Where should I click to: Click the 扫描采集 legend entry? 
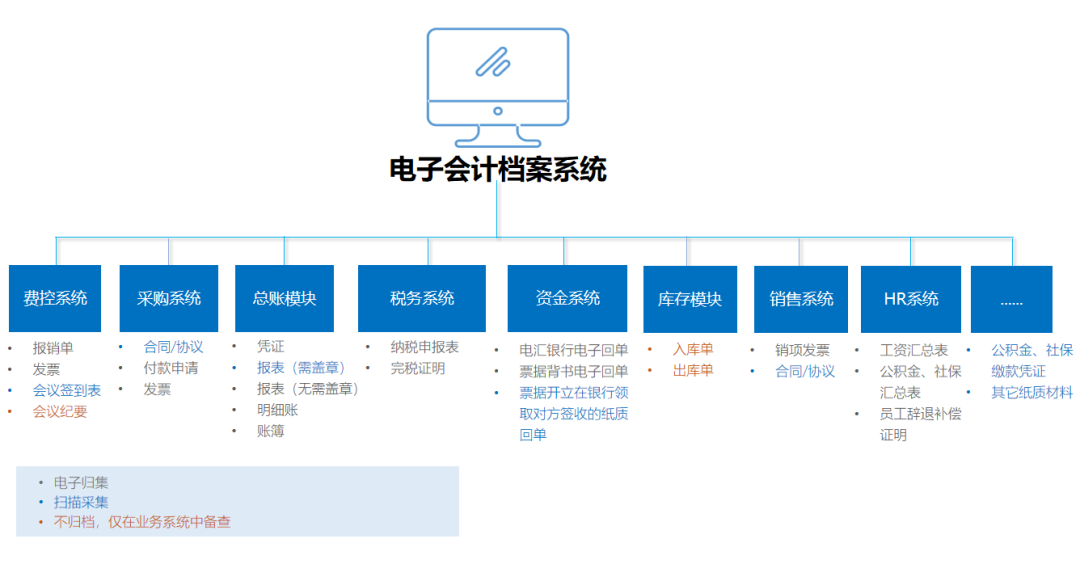point(81,502)
